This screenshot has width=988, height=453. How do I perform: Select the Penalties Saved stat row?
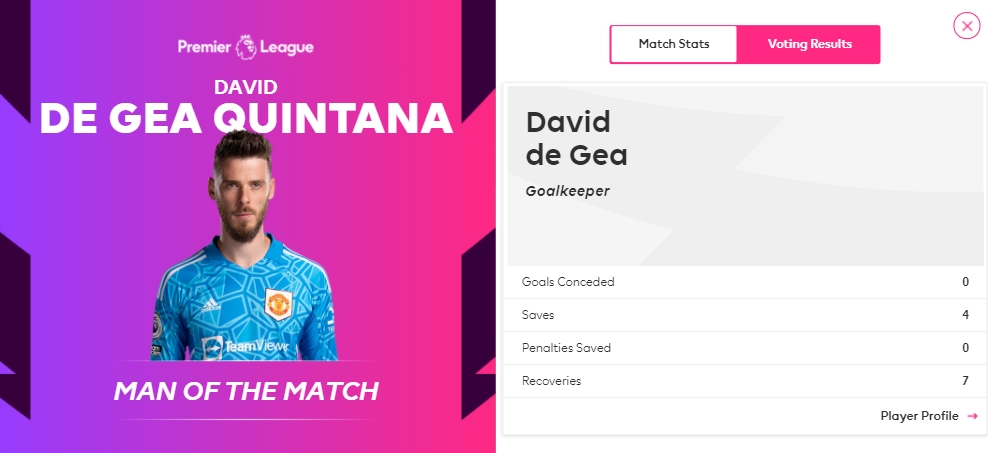pos(745,348)
